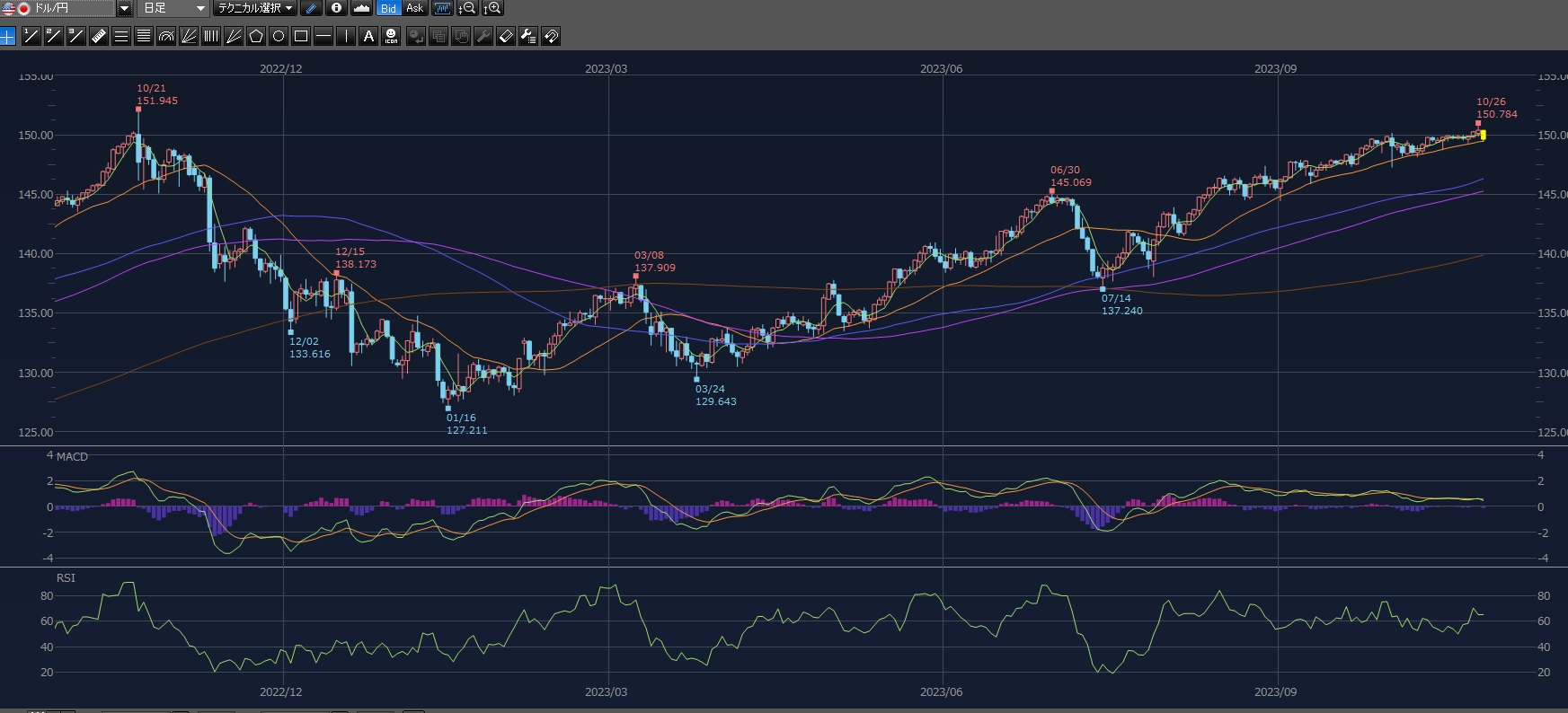
Task: Select the pentagon shape drawing tool
Action: (256, 36)
